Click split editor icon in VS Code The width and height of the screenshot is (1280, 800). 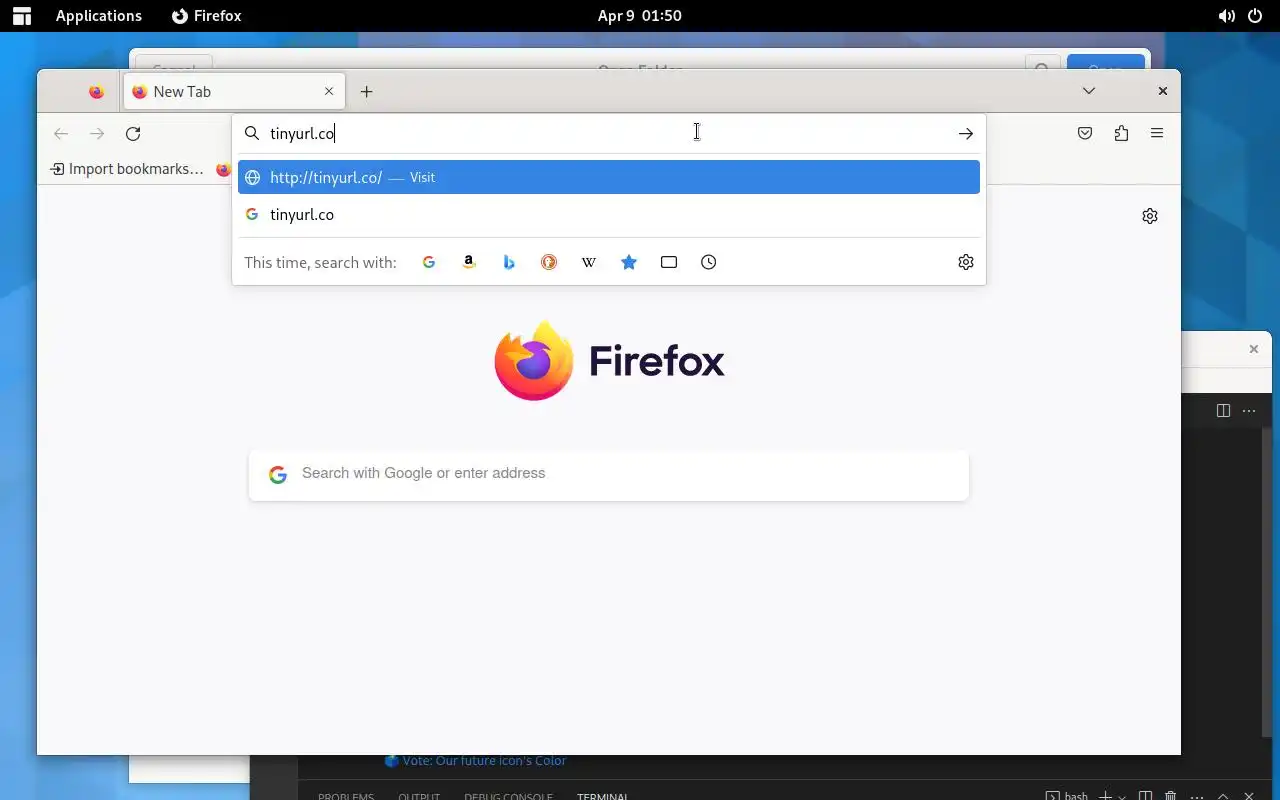1223,411
